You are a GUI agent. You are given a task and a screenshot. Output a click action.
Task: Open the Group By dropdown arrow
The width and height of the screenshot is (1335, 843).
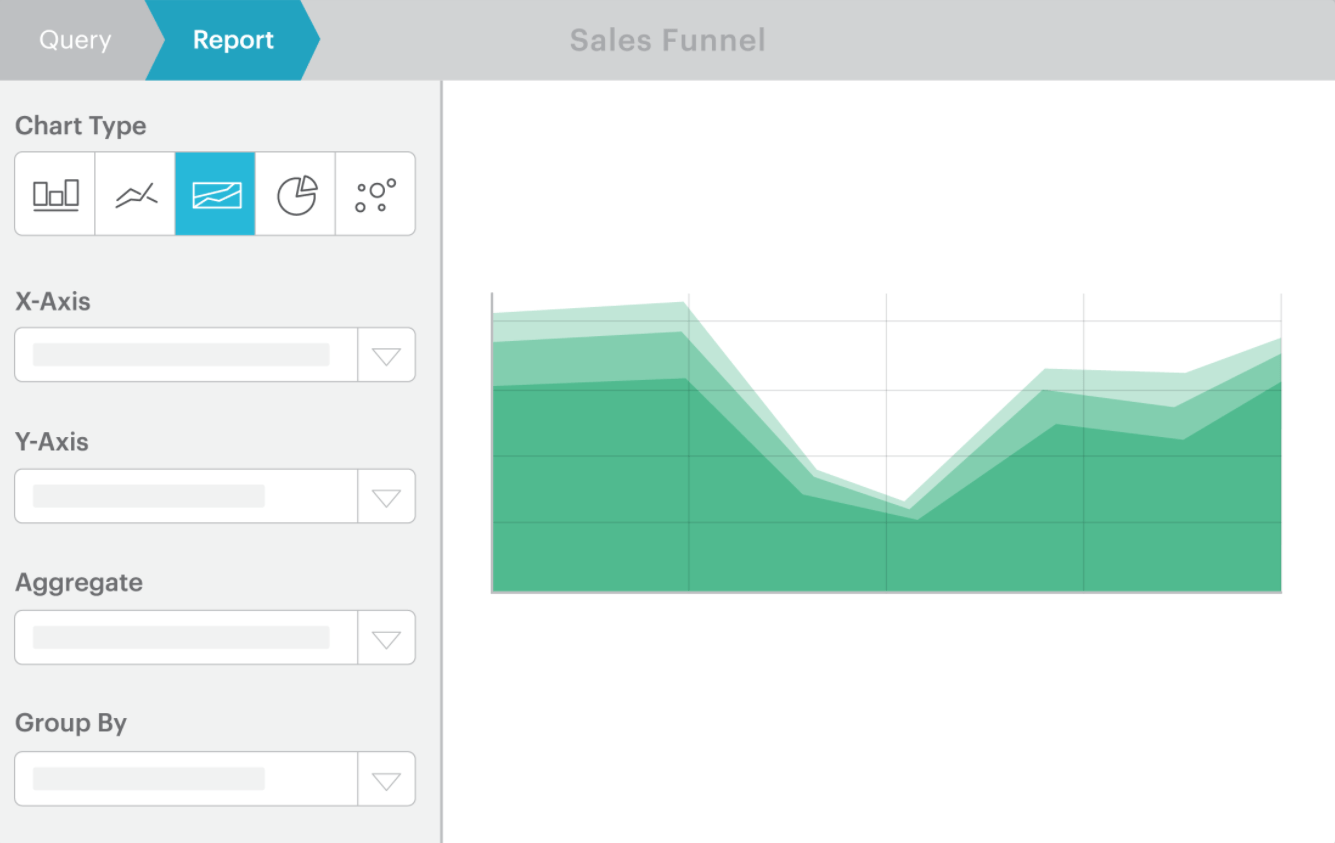386,779
